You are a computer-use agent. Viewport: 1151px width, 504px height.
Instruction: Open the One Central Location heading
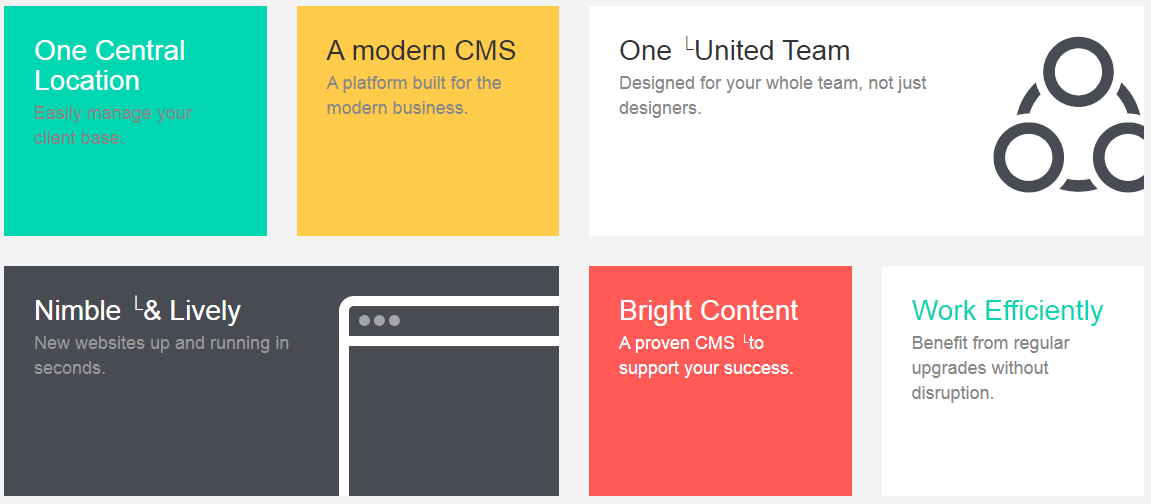(x=109, y=65)
